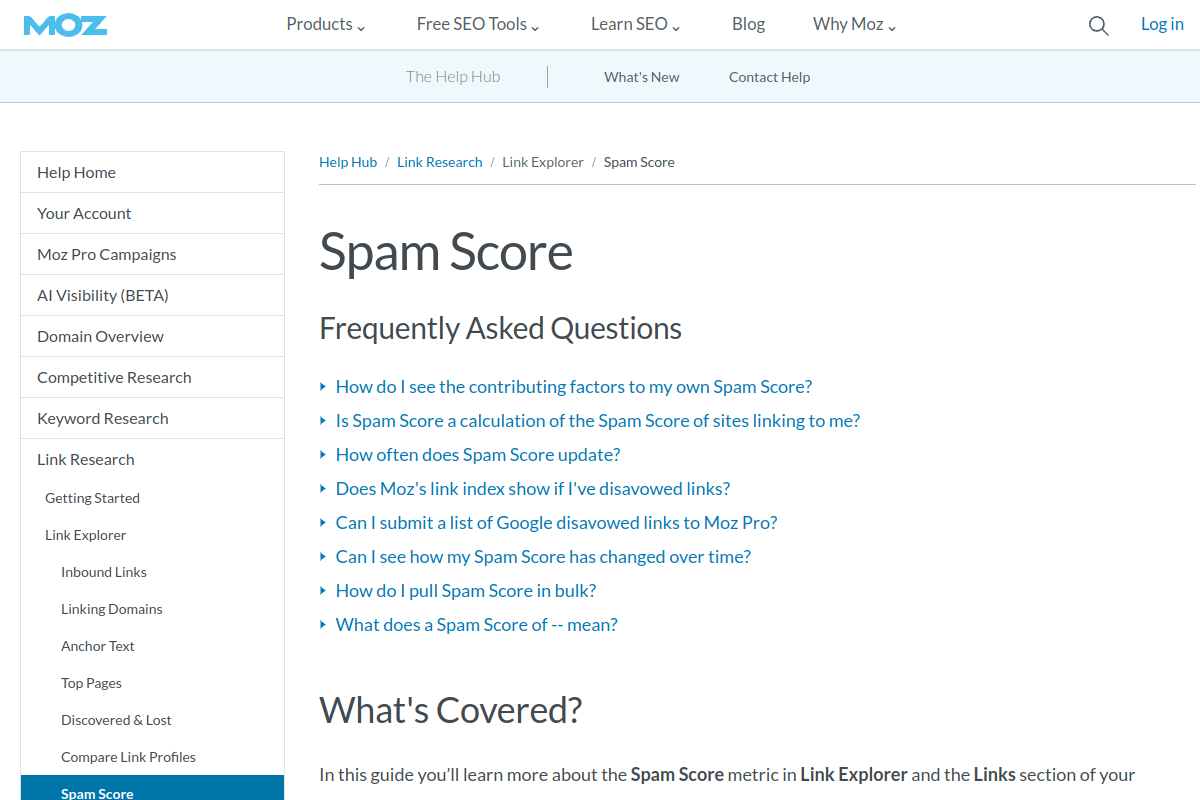Screen dimensions: 1200x800
Task: Open the Link Explorer breadcrumb link
Action: (x=543, y=161)
